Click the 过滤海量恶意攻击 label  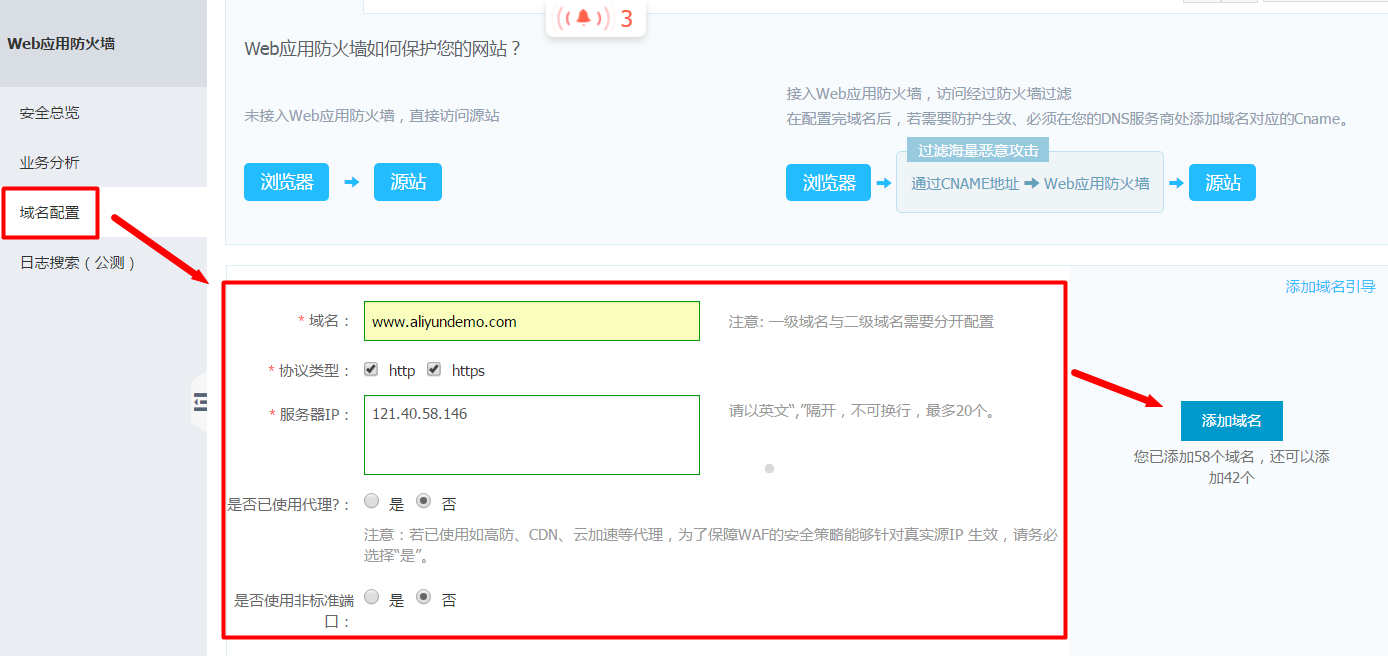pos(978,151)
